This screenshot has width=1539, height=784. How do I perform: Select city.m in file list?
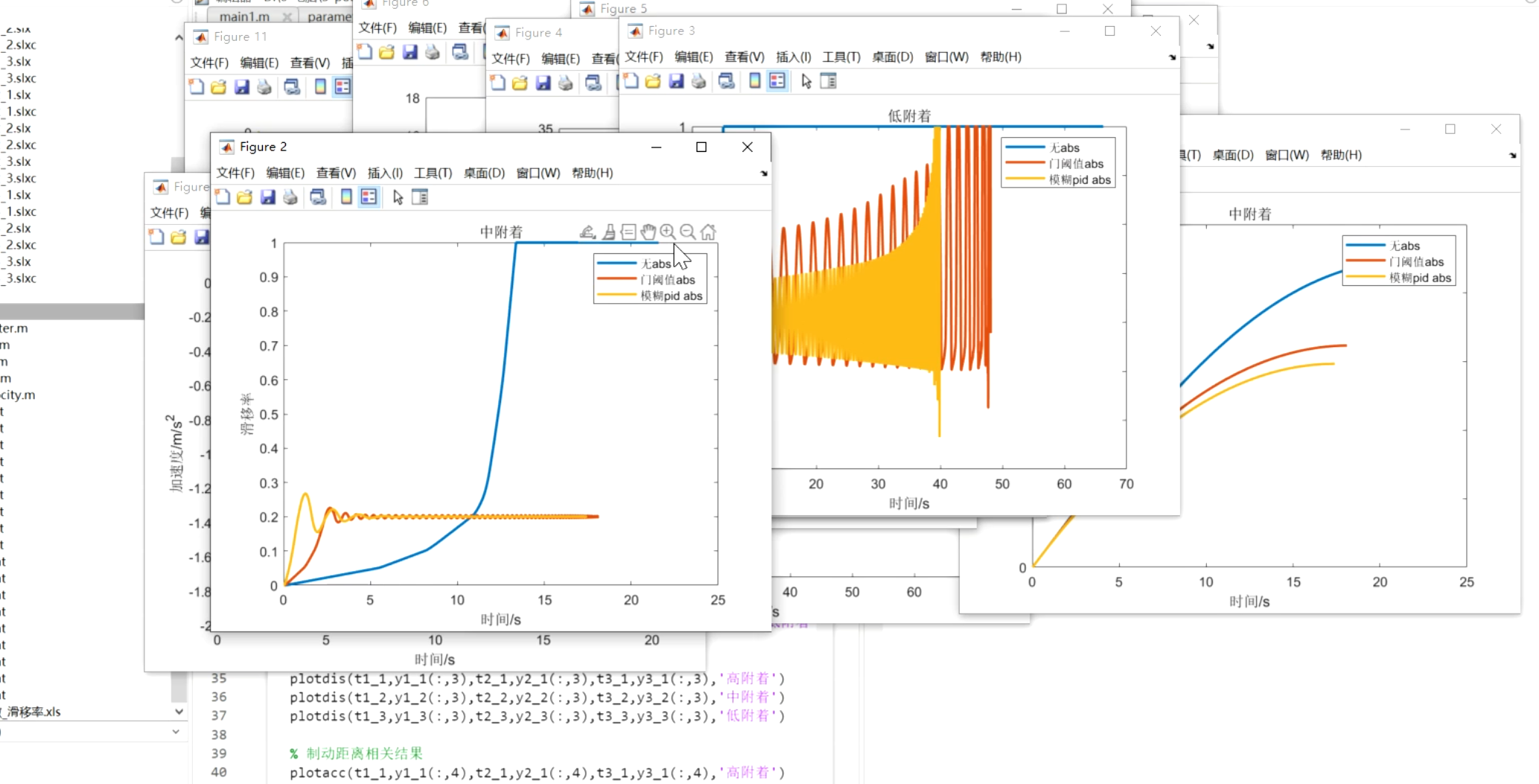pyautogui.click(x=18, y=395)
